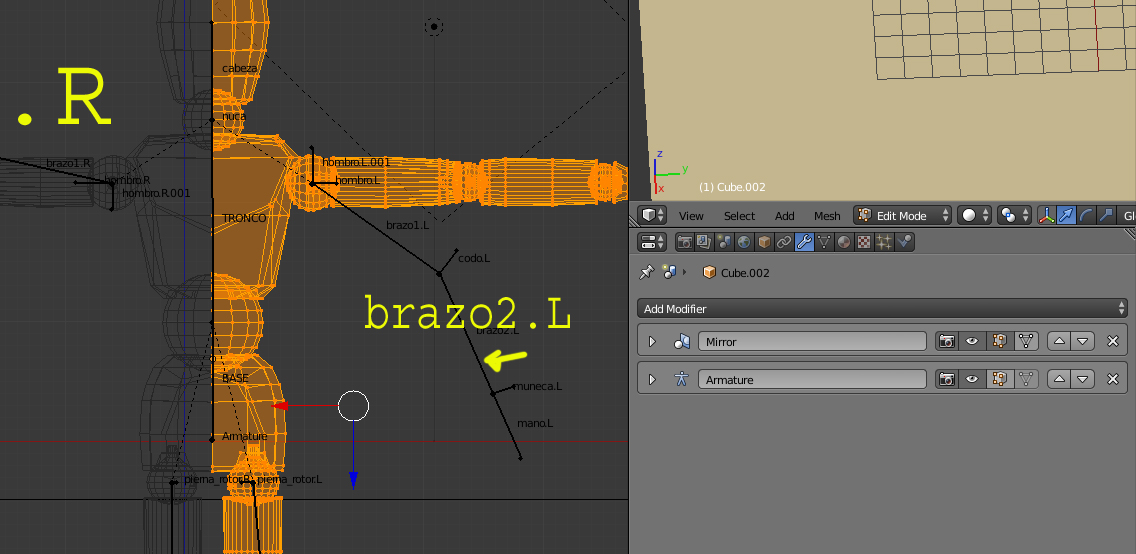
Task: Click the Mirror modifier name field
Action: click(812, 341)
